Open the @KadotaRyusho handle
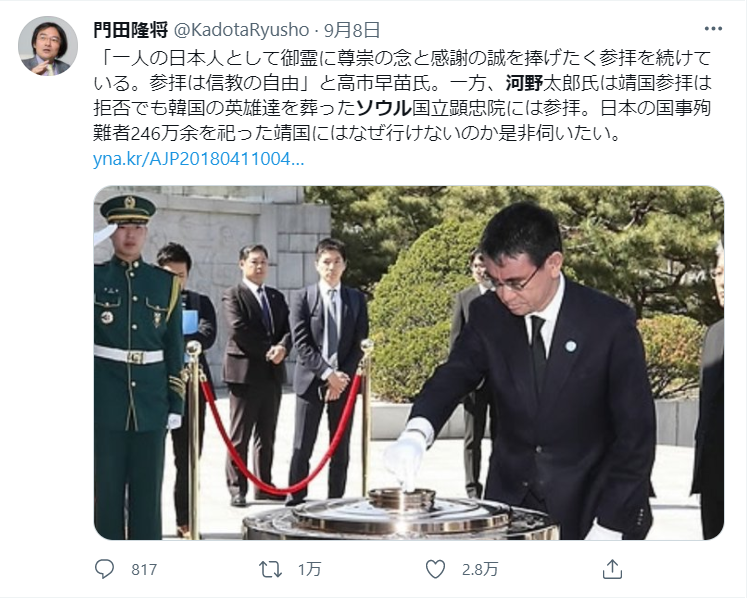 coord(241,30)
